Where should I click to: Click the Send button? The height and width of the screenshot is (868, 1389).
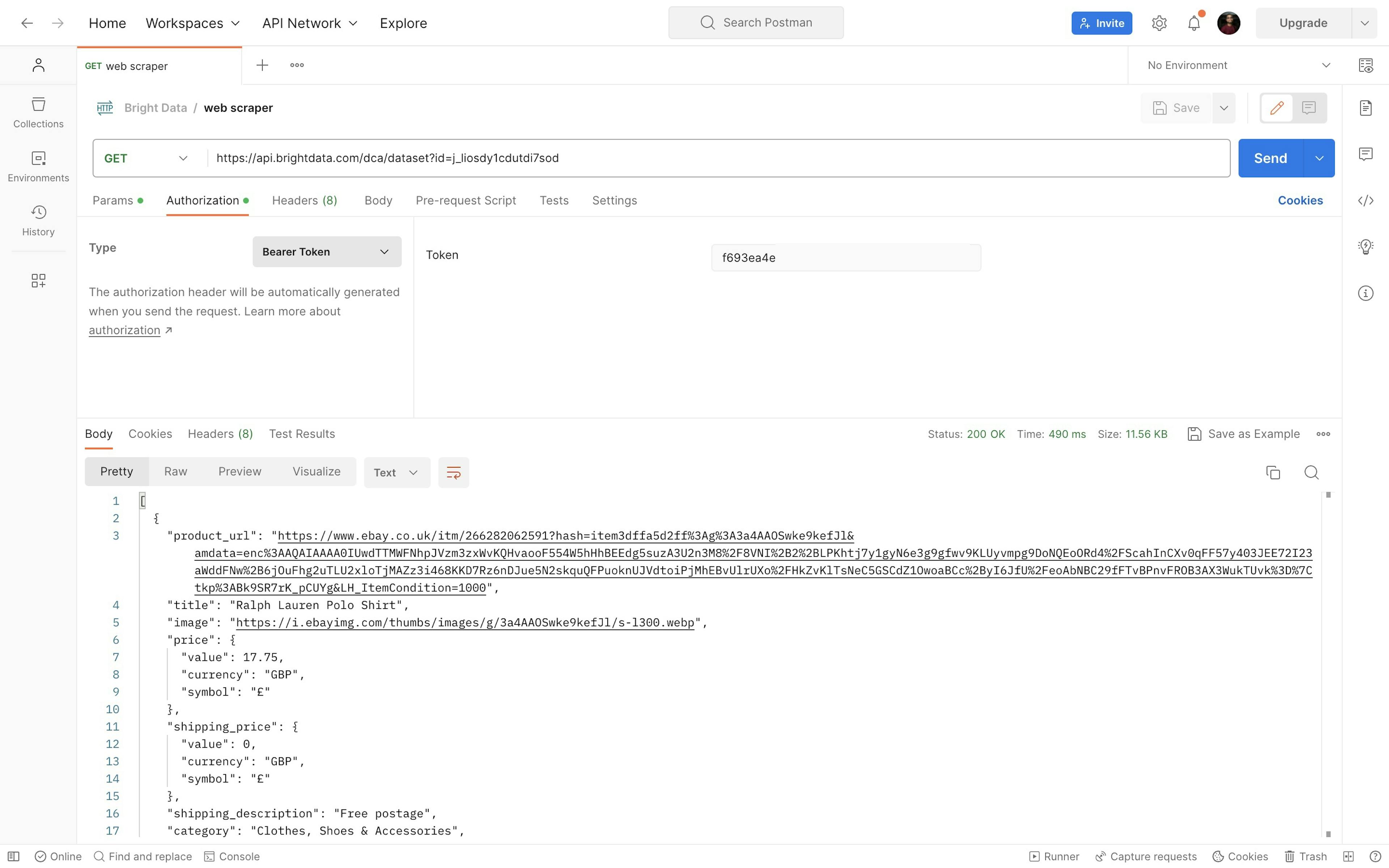pos(1270,158)
